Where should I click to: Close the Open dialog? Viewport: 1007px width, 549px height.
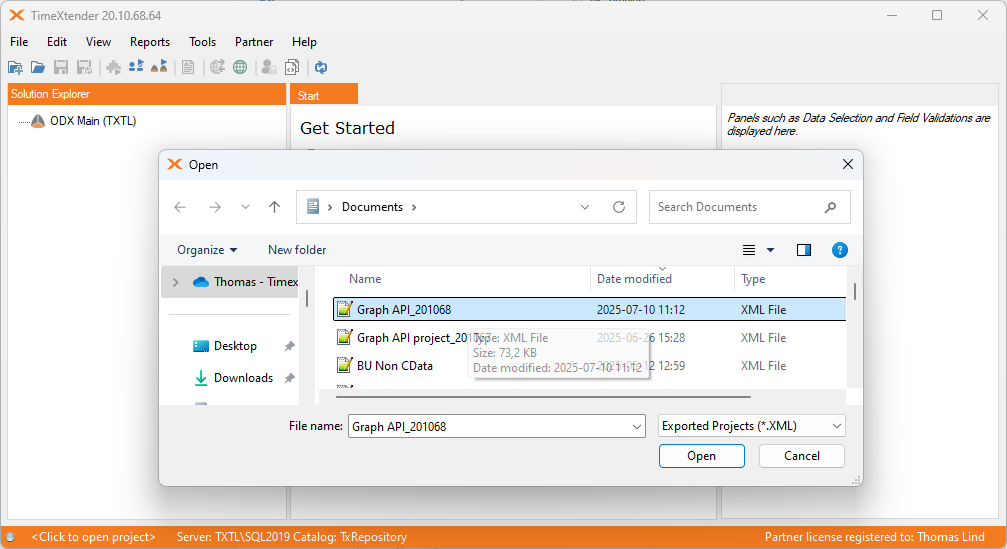(848, 164)
